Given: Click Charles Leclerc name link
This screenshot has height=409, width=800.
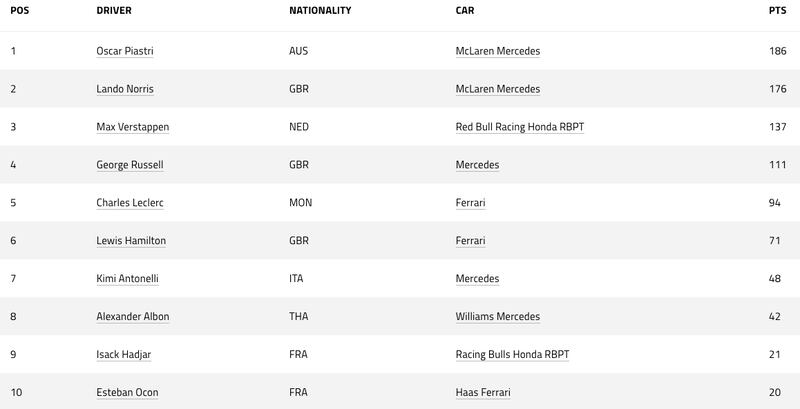Looking at the screenshot, I should click(130, 202).
